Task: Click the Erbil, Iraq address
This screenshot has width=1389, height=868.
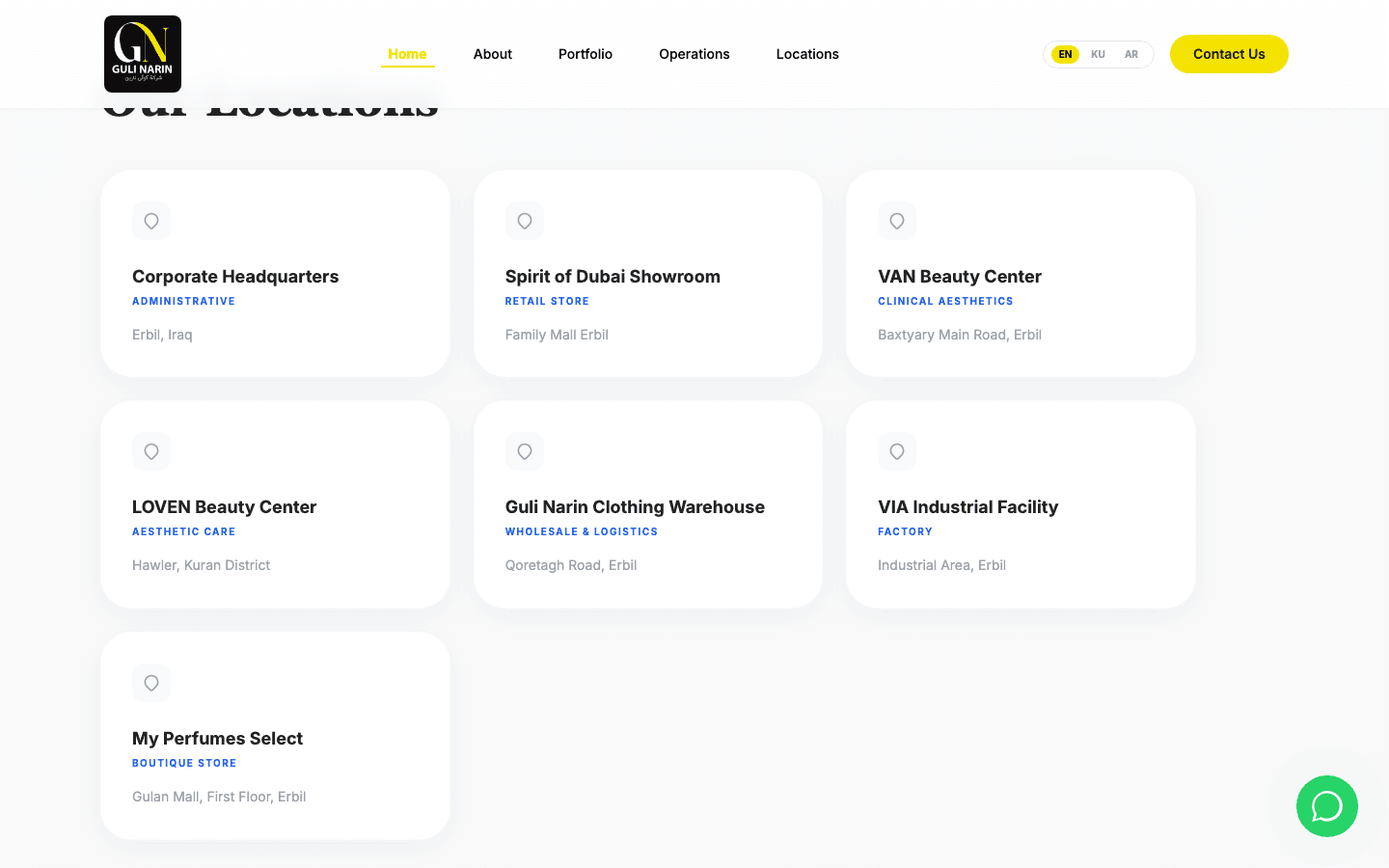Action: (x=162, y=335)
